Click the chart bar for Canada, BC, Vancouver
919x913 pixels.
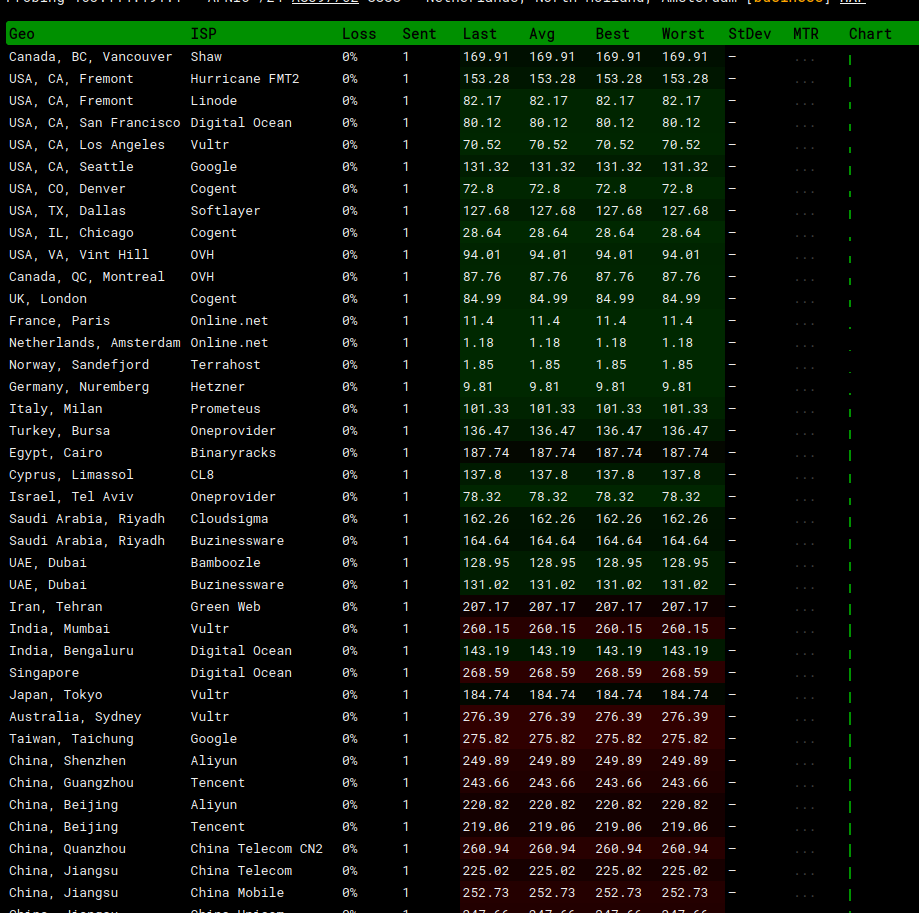[x=850, y=59]
